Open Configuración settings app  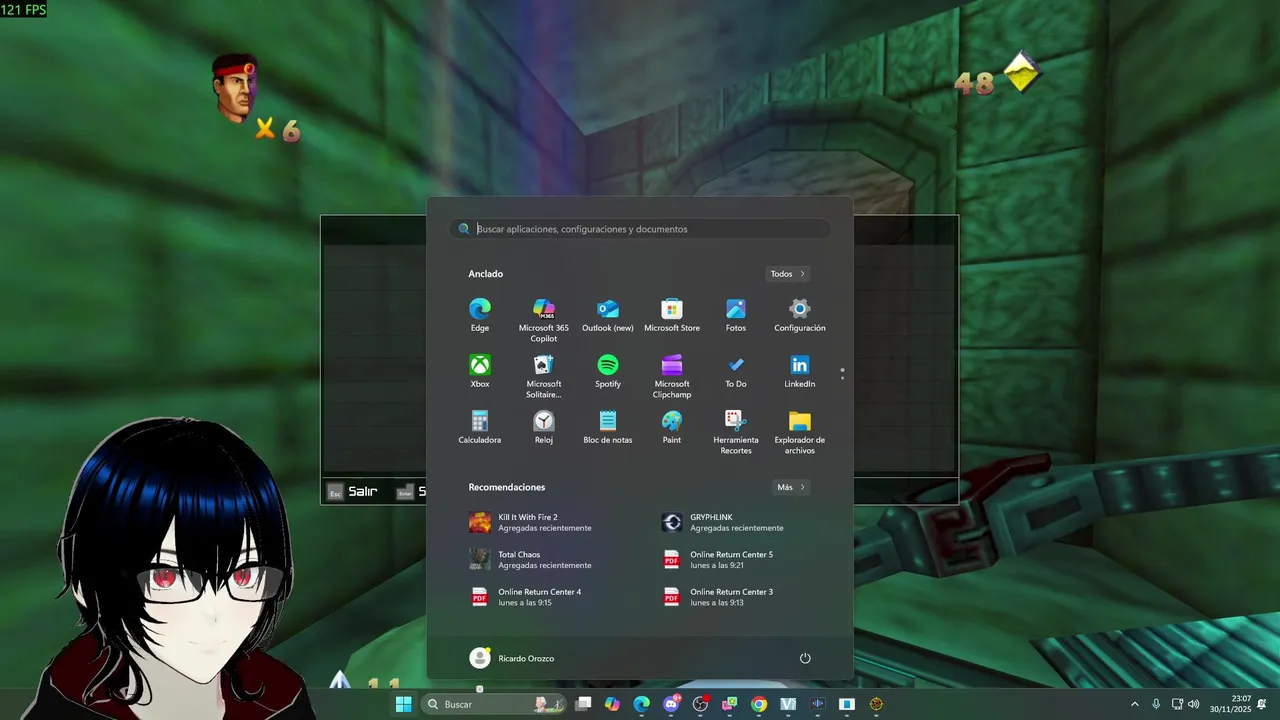(x=800, y=315)
